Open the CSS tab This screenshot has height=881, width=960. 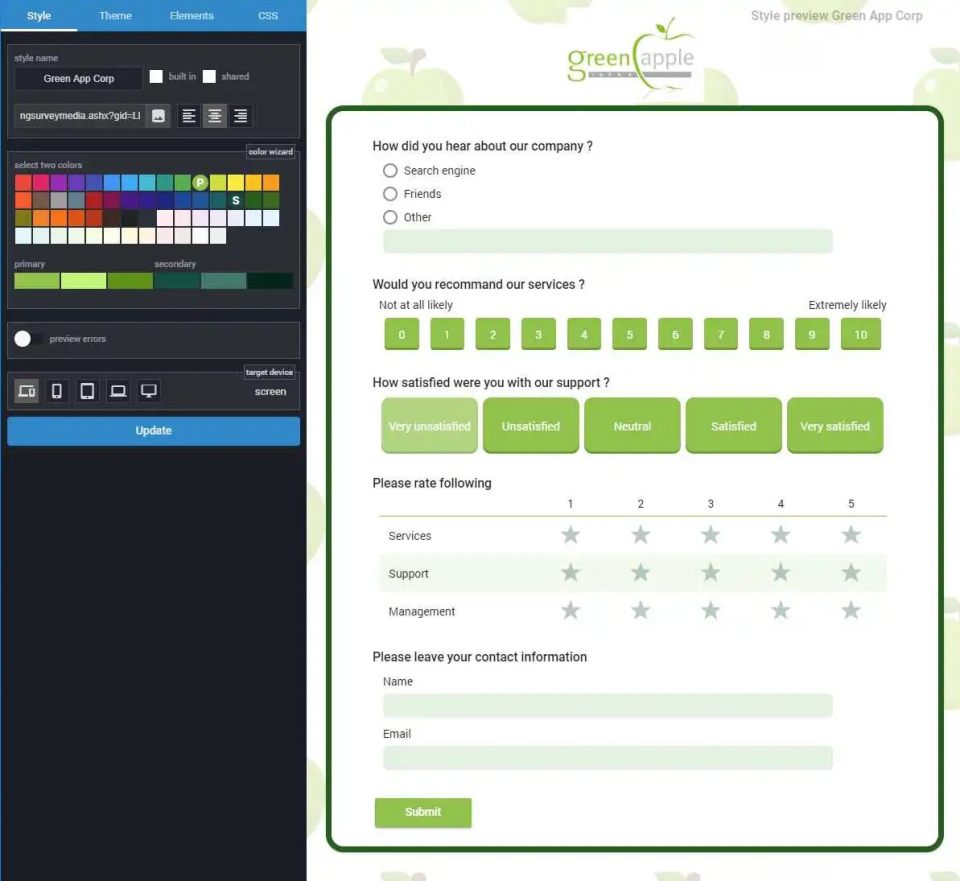268,15
